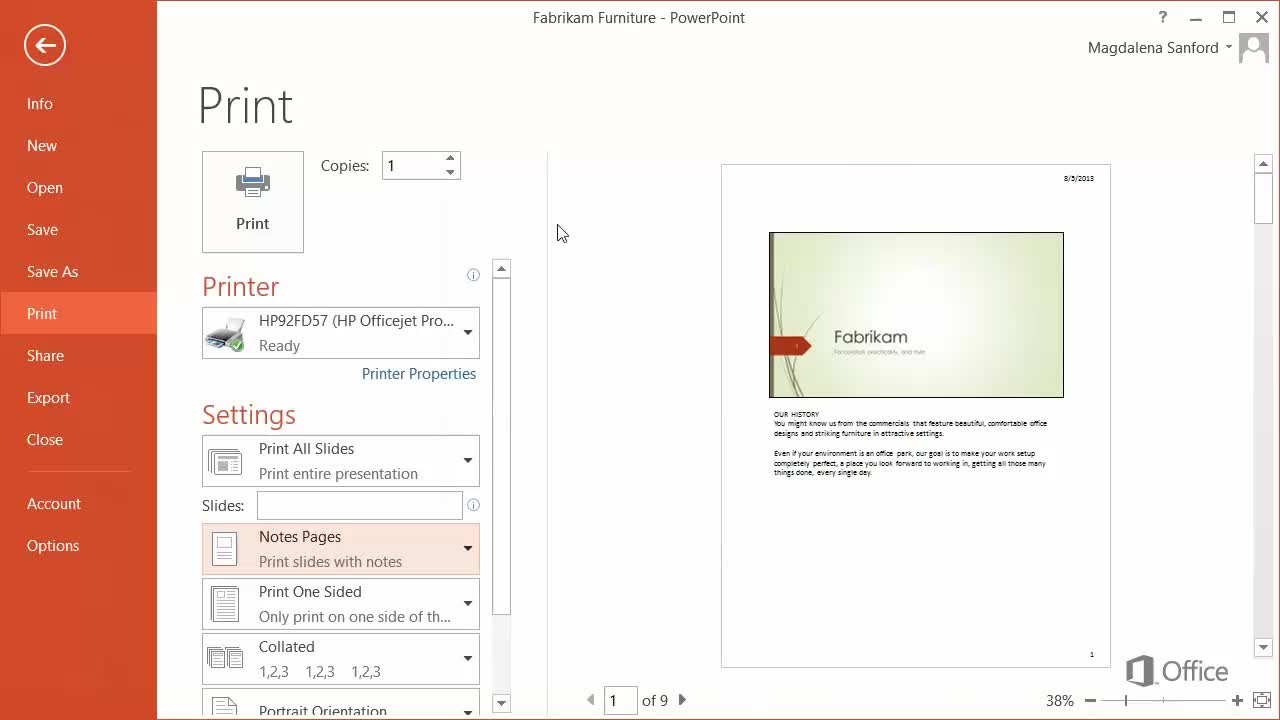Select Save in the Backstage menu
The height and width of the screenshot is (720, 1280).
click(78, 230)
